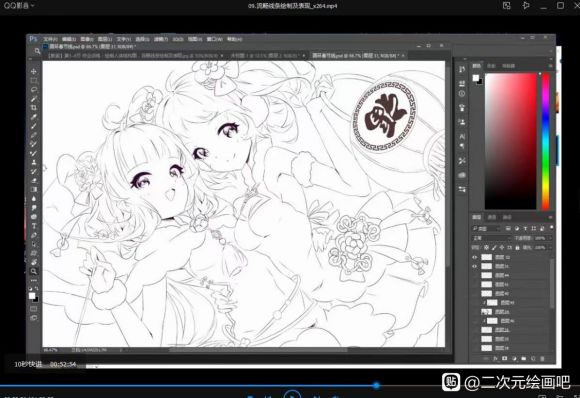The width and height of the screenshot is (580, 398).
Task: Select the Rectangular Marquee tool
Action: 34,80
